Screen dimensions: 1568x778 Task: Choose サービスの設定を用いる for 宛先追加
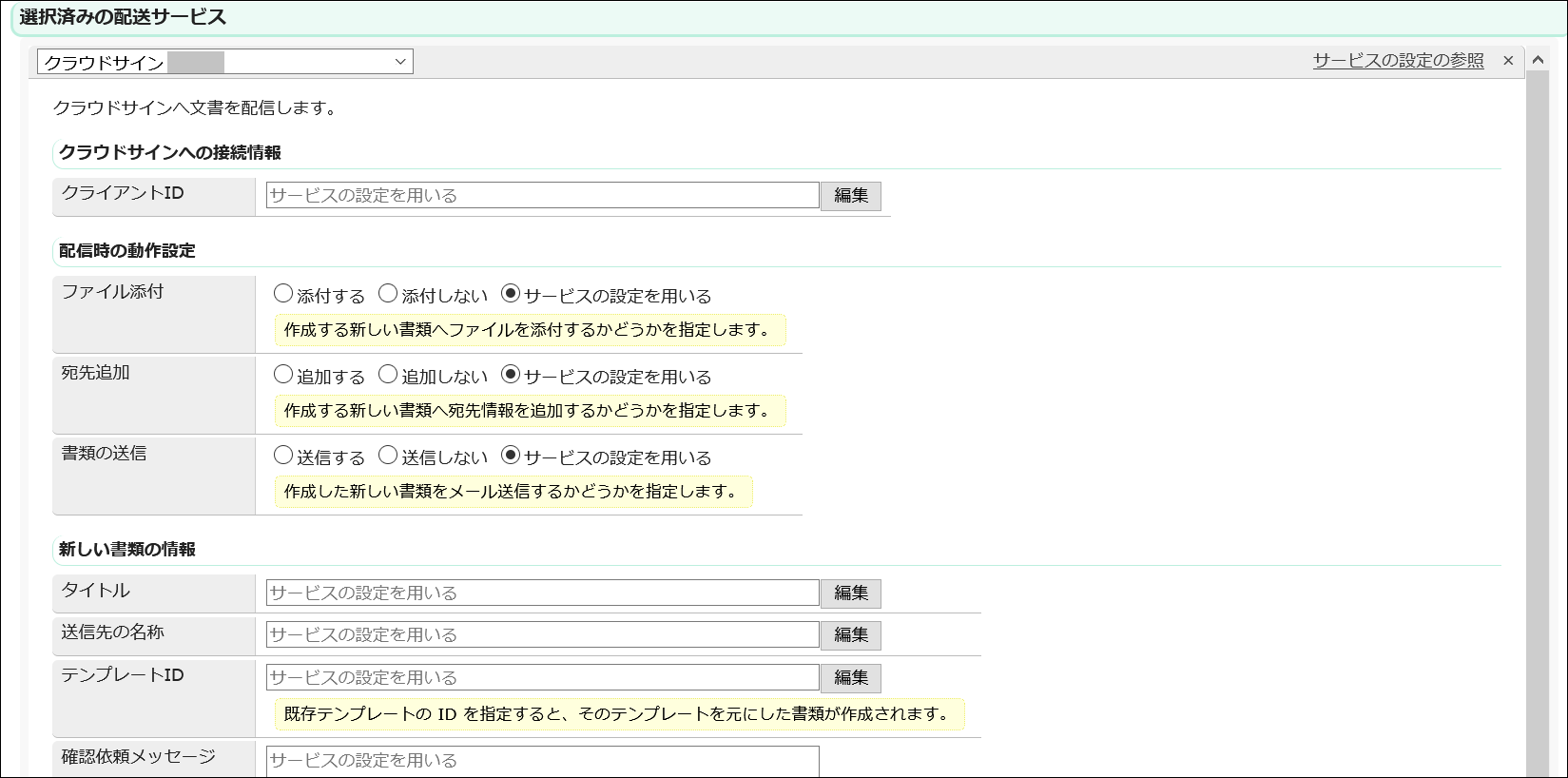[511, 375]
